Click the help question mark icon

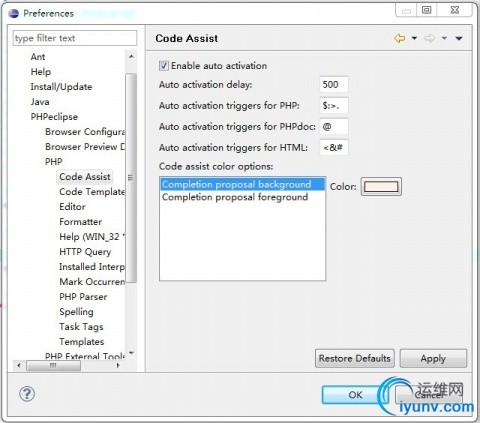pyautogui.click(x=27, y=394)
